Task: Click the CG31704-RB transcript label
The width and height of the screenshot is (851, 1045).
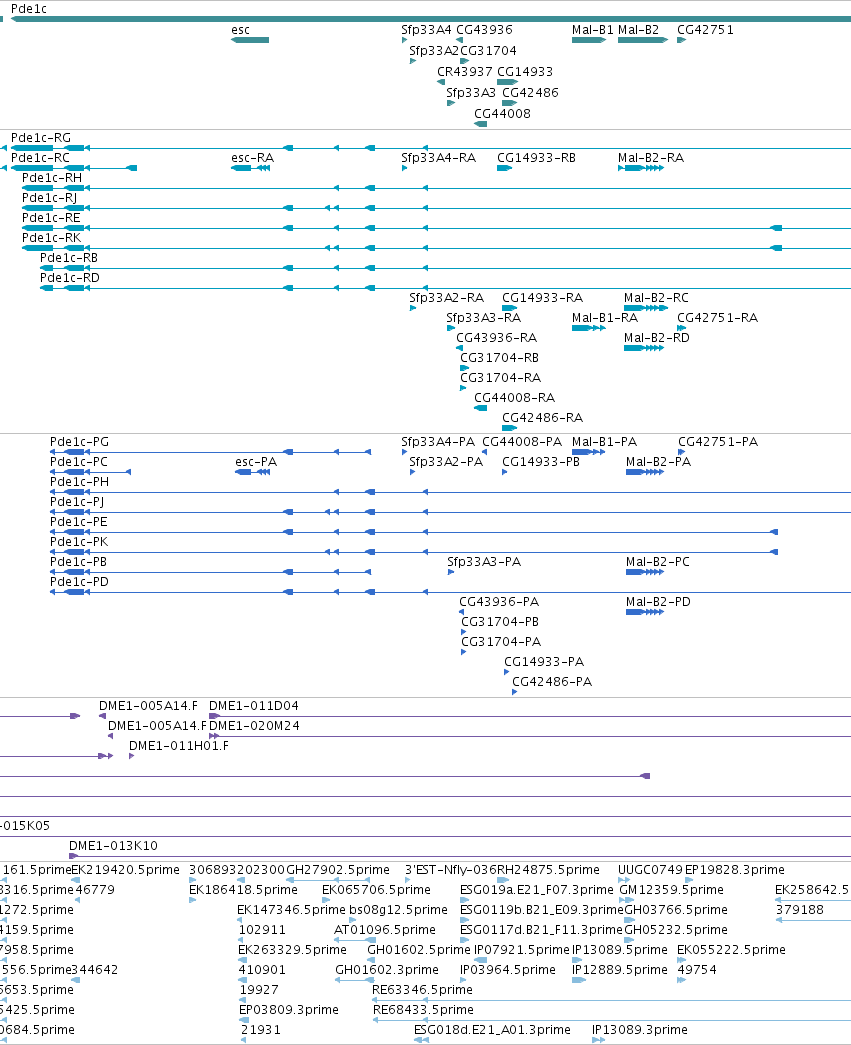Action: (499, 358)
